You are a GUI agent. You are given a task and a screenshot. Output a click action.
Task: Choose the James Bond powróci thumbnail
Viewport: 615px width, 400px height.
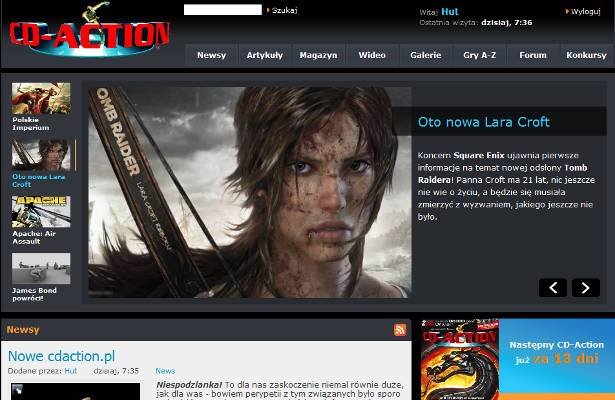point(41,269)
